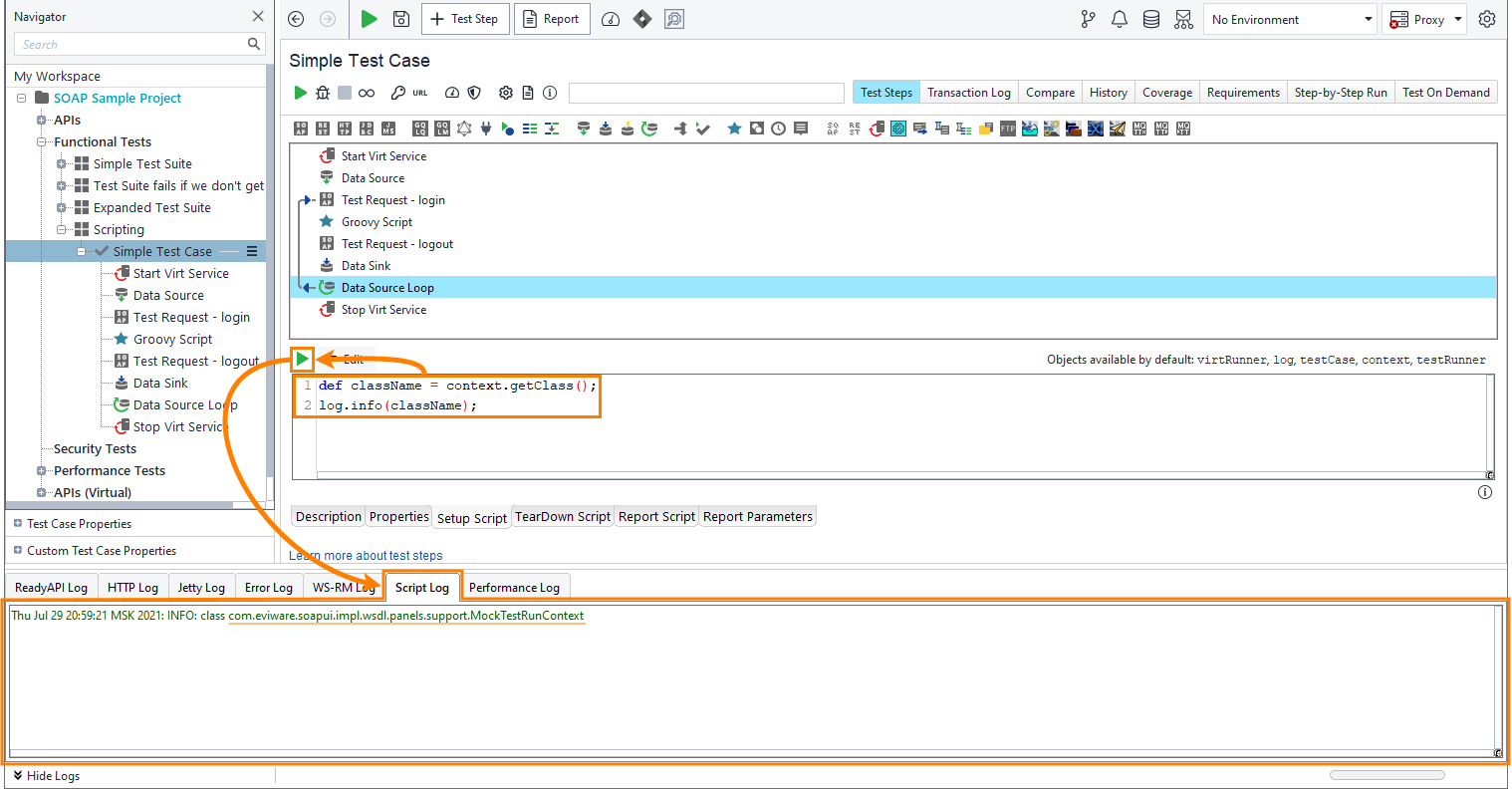1512x789 pixels.
Task: Toggle the infinite loop run option
Action: click(367, 93)
